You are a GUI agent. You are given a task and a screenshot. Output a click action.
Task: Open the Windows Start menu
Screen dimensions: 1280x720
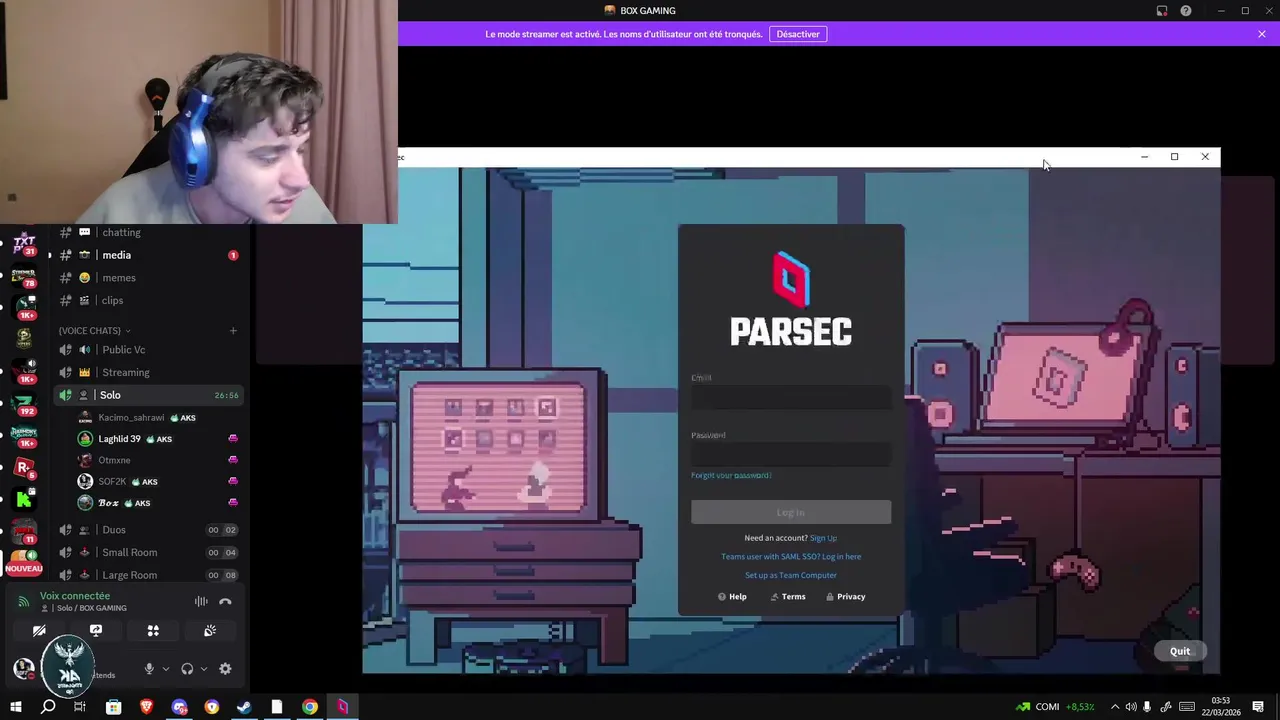click(15, 707)
